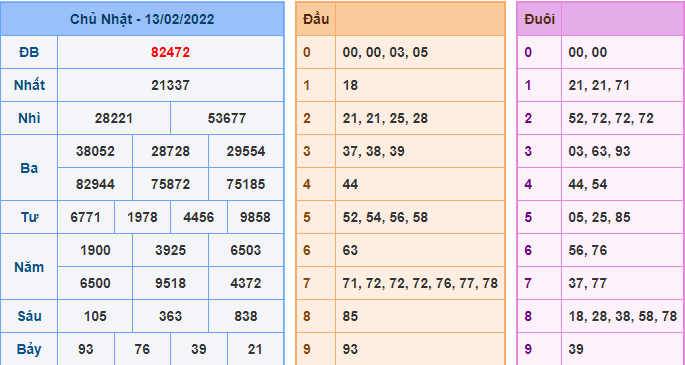This screenshot has width=685, height=365.
Task: Select Ba prize number 82944
Action: (x=95, y=184)
